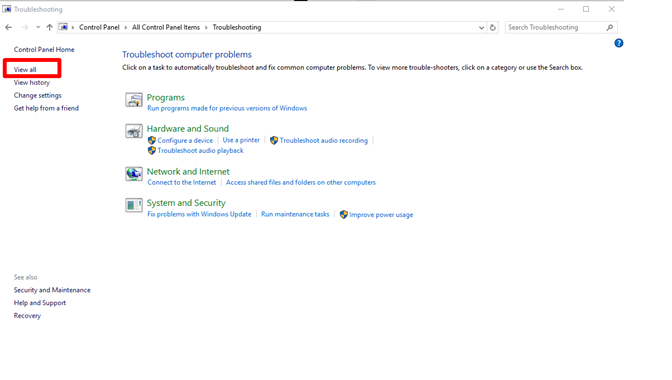
Task: Open the Help question mark icon
Action: (x=618, y=43)
